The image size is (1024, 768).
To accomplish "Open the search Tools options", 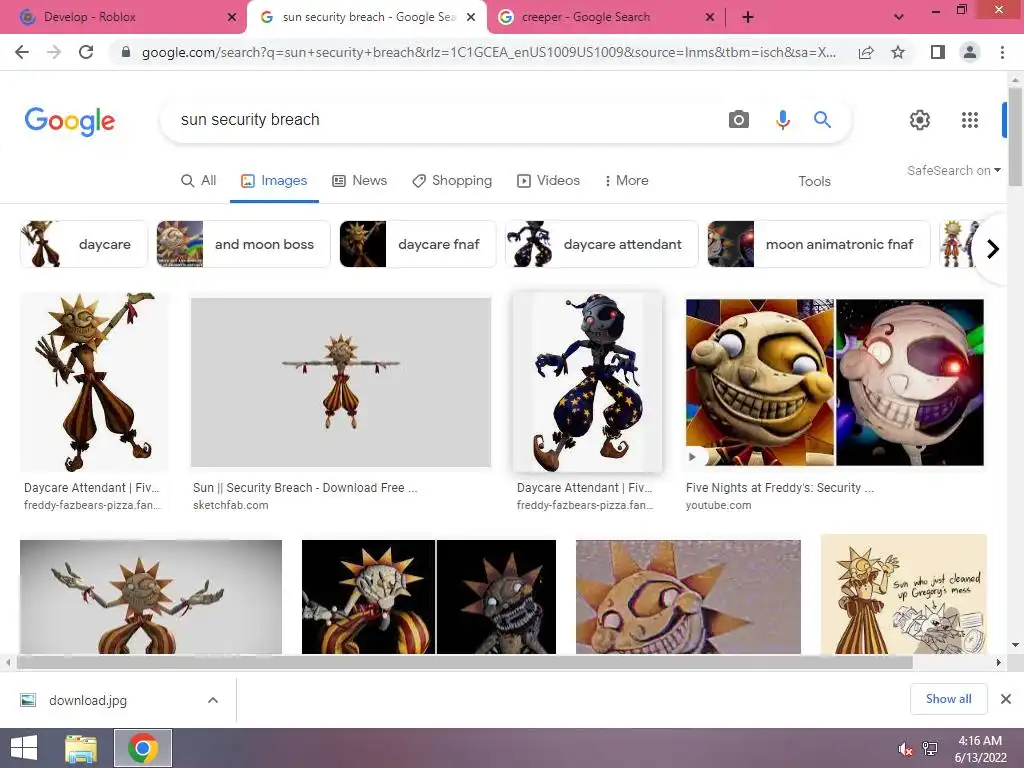I will (814, 182).
